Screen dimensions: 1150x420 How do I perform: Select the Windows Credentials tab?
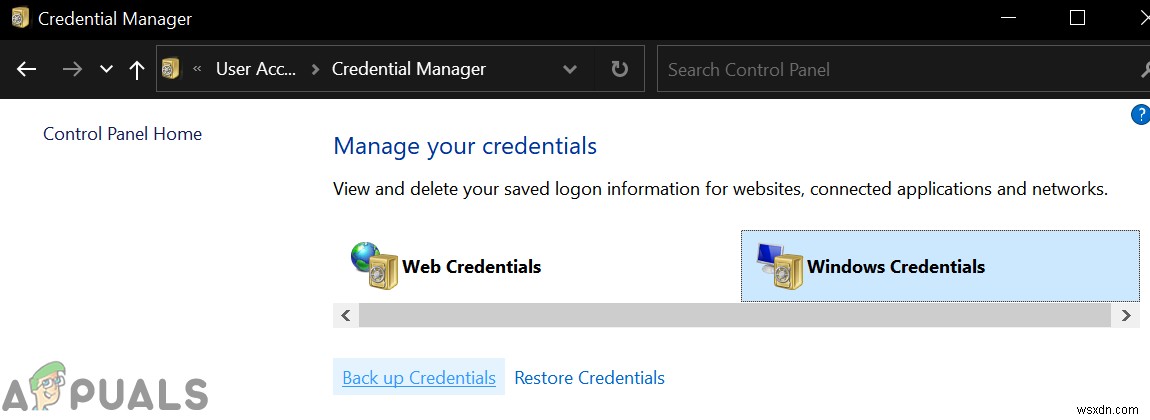coord(895,267)
